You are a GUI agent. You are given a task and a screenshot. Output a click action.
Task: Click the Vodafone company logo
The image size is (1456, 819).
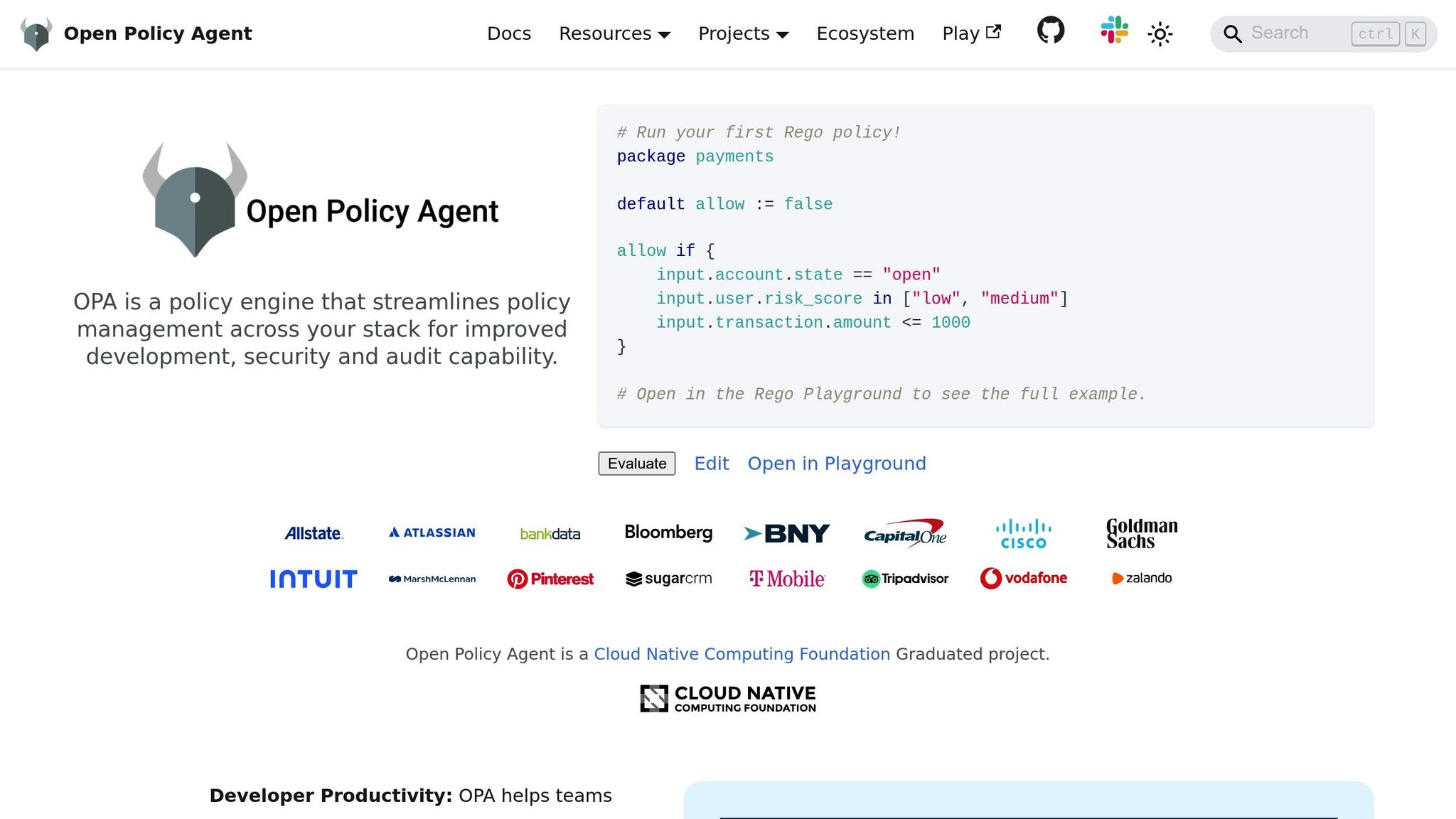click(1023, 578)
